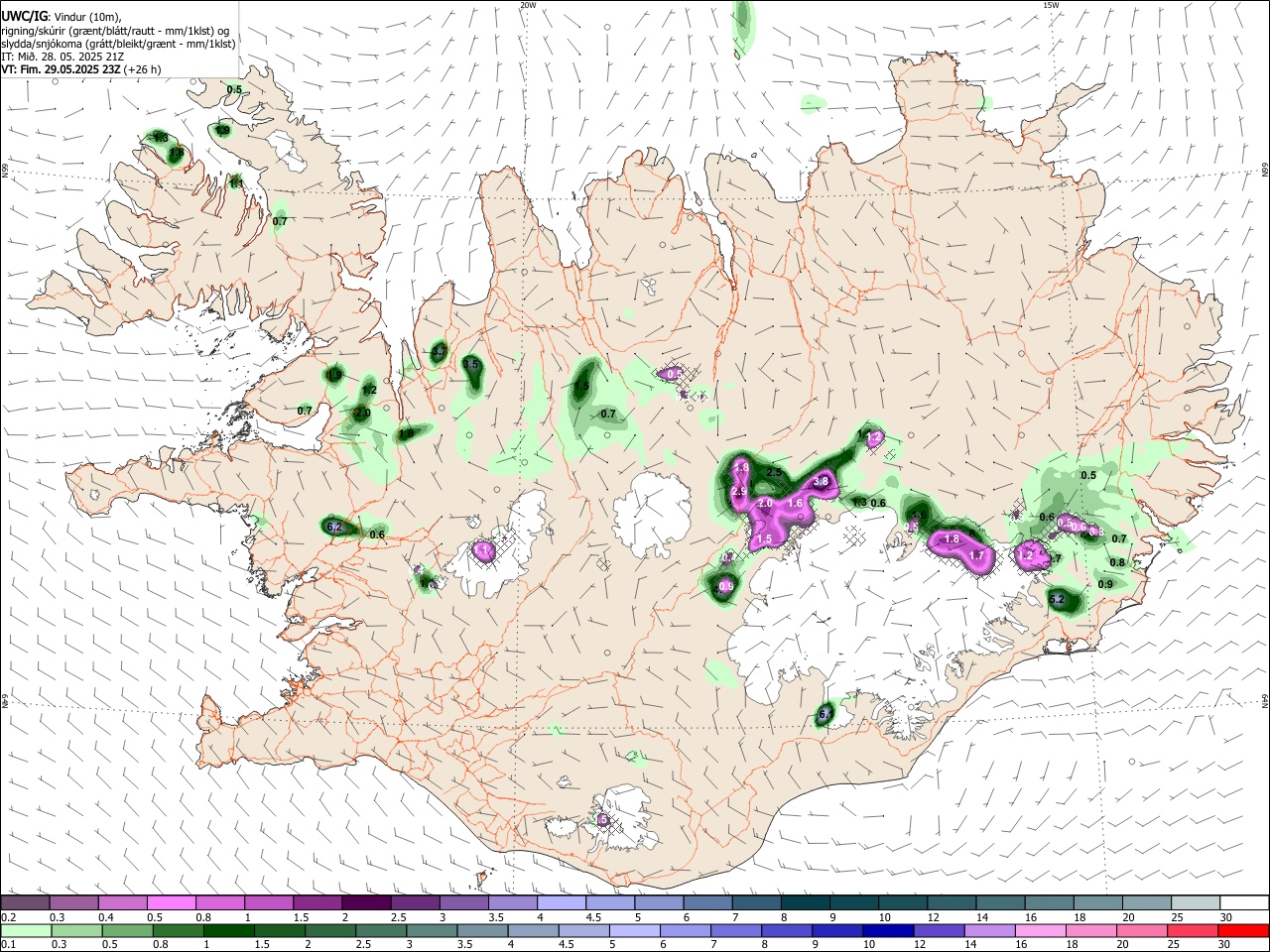Image resolution: width=1270 pixels, height=952 pixels.
Task: Click the '15W' longitude label at top
Action: [1051, 5]
